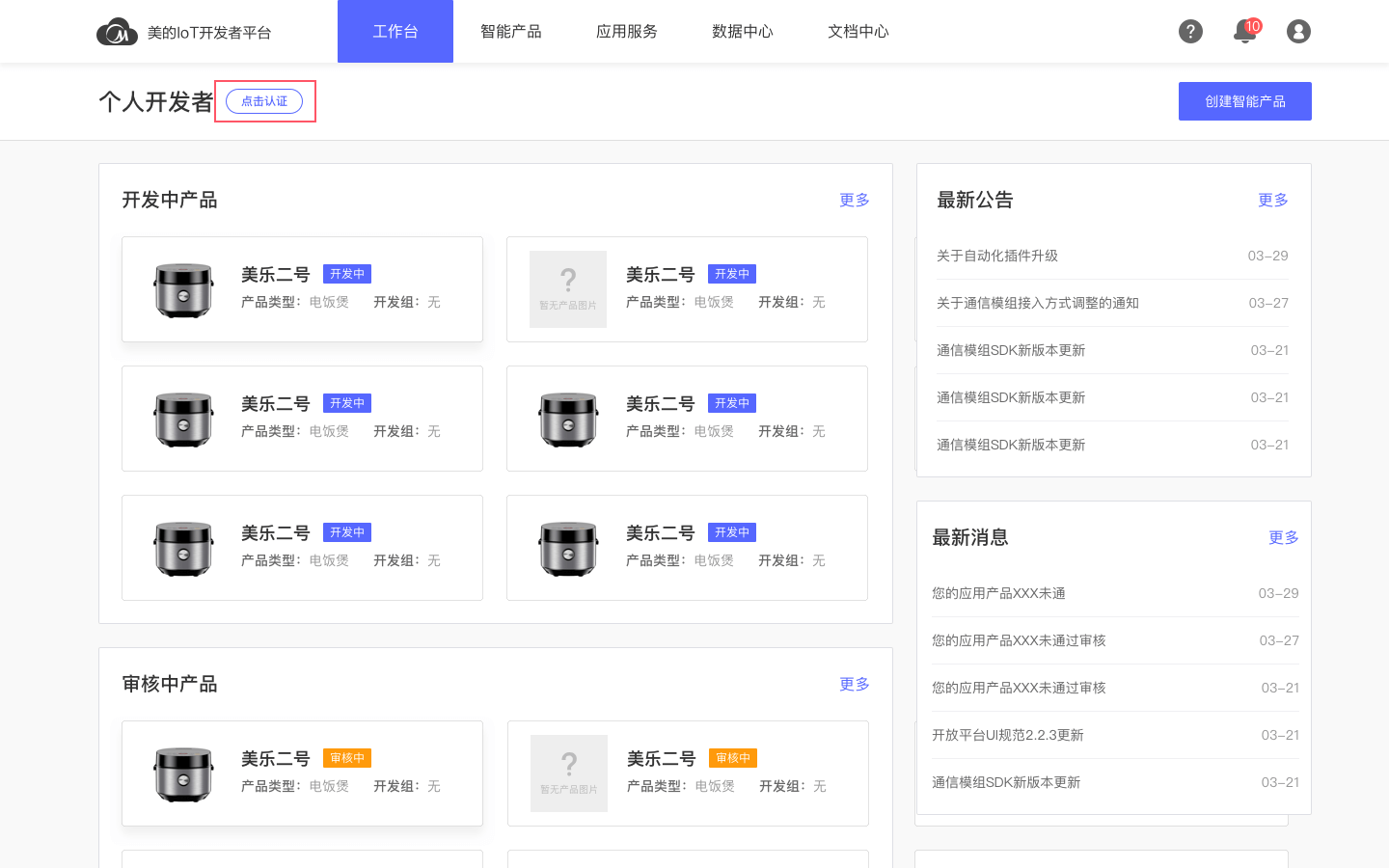Click rice cooker image in first 审核中 card
Image resolution: width=1389 pixels, height=868 pixels.
(x=183, y=773)
